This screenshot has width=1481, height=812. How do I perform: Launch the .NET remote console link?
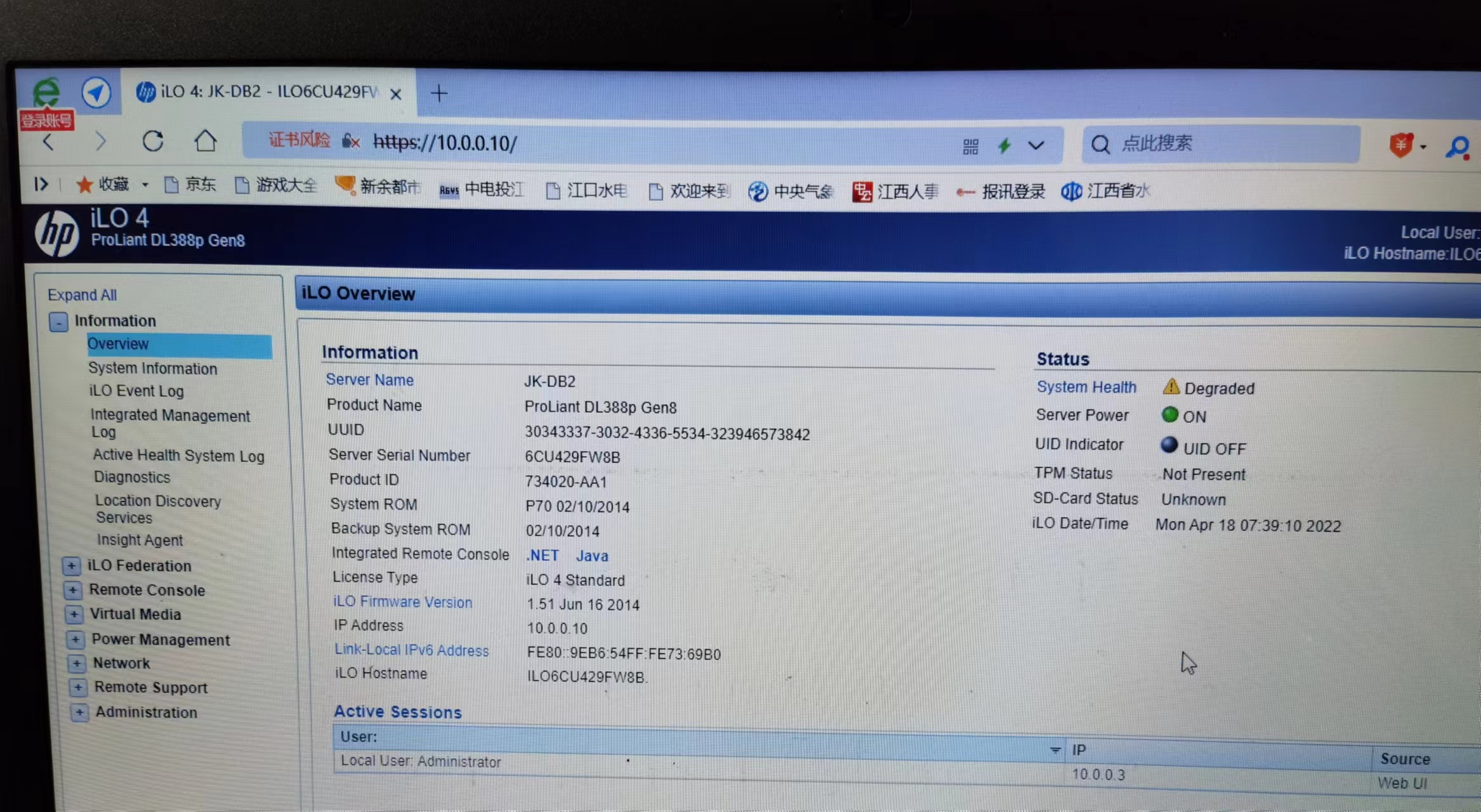(x=543, y=556)
